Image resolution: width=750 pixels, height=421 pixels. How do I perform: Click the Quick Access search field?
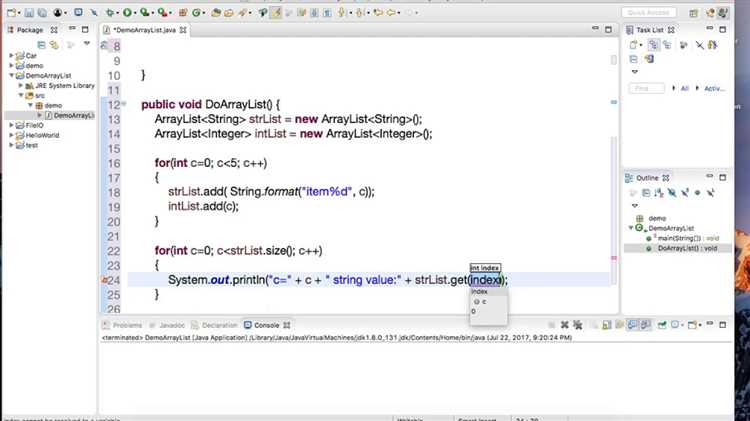[649, 12]
